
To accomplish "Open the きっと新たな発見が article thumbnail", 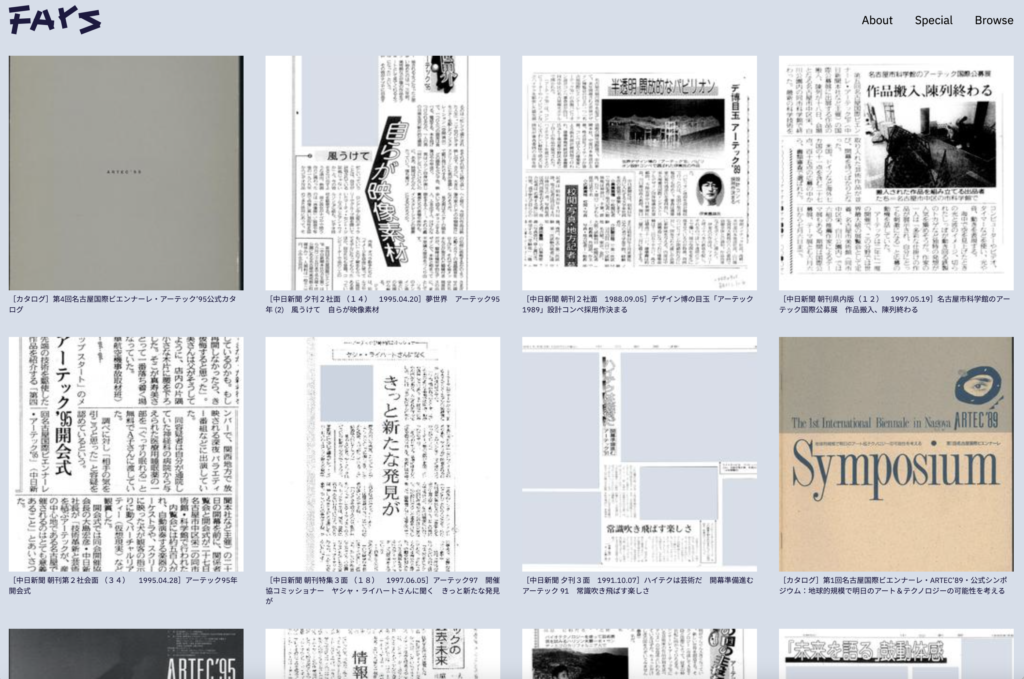I will [382, 453].
